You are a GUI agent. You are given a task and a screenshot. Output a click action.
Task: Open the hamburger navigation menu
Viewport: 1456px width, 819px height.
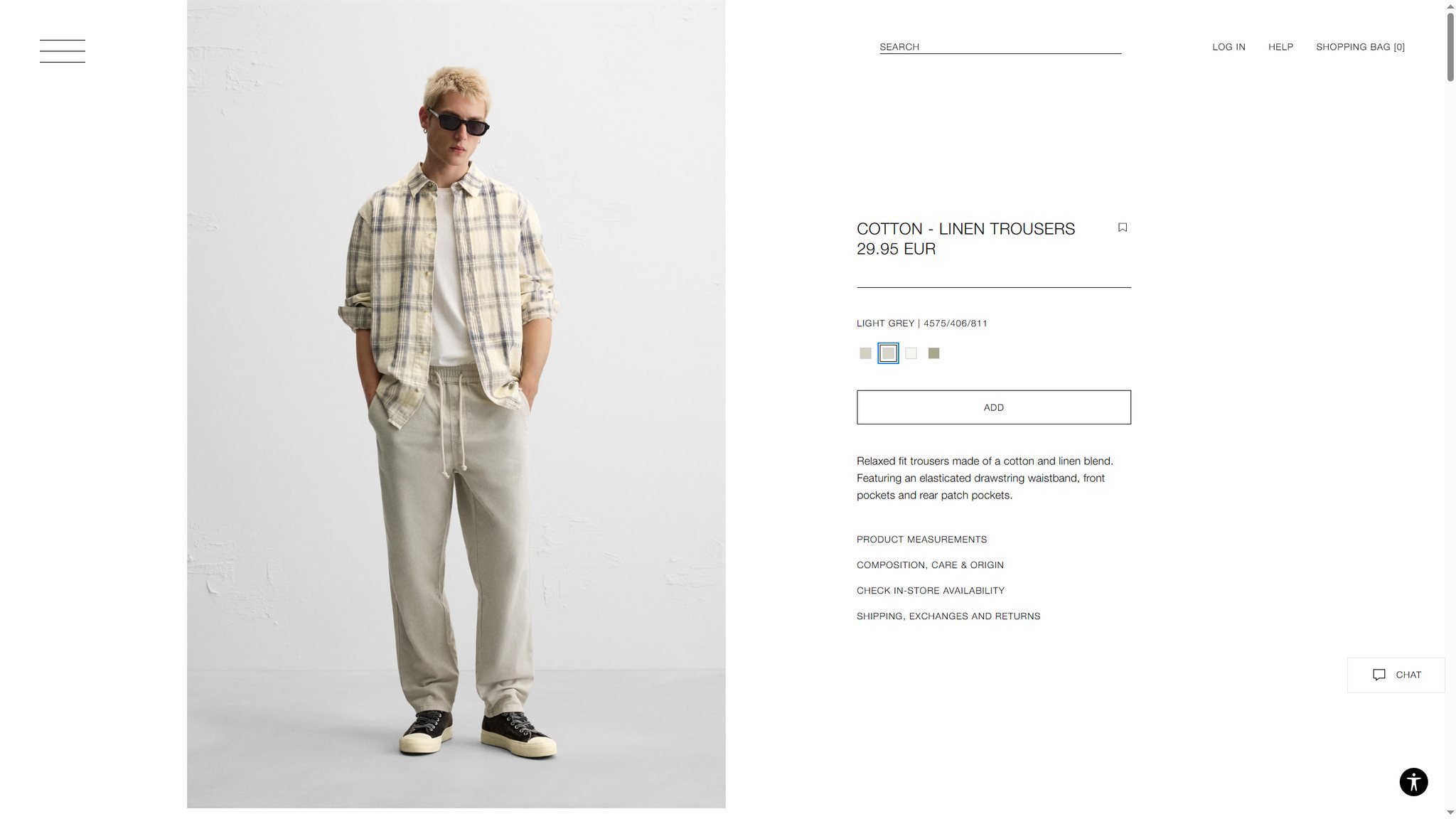pos(63,51)
